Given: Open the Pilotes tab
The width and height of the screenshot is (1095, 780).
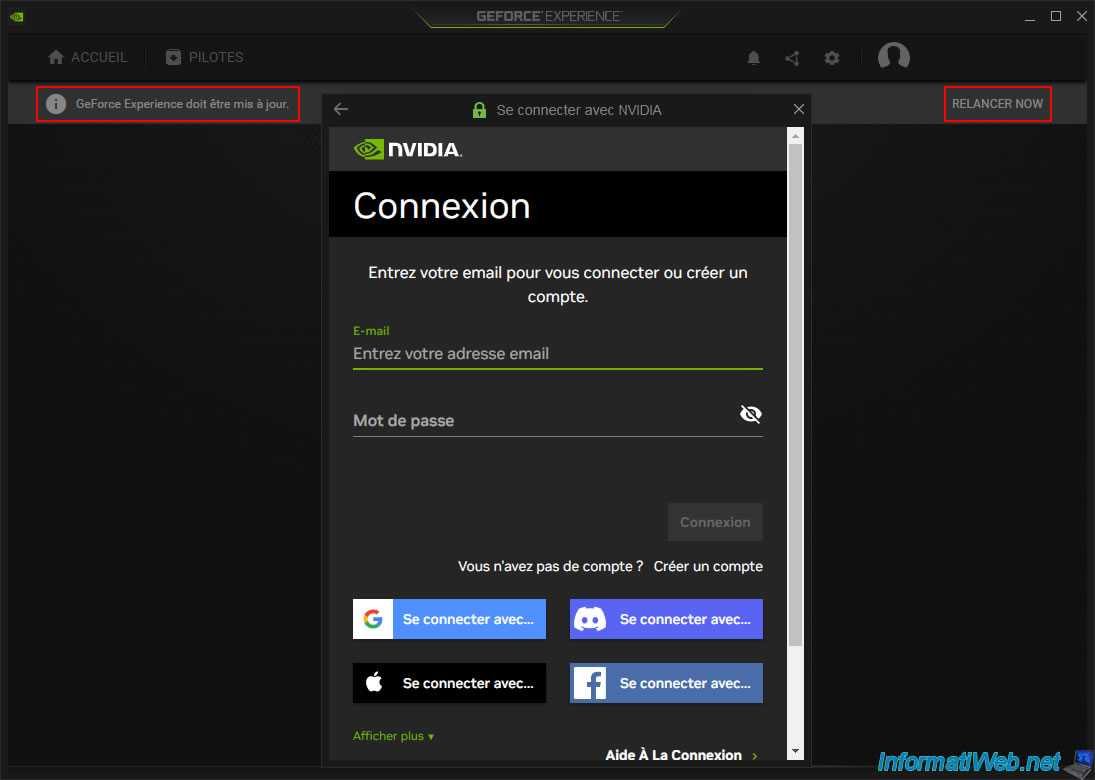Looking at the screenshot, I should (x=205, y=57).
